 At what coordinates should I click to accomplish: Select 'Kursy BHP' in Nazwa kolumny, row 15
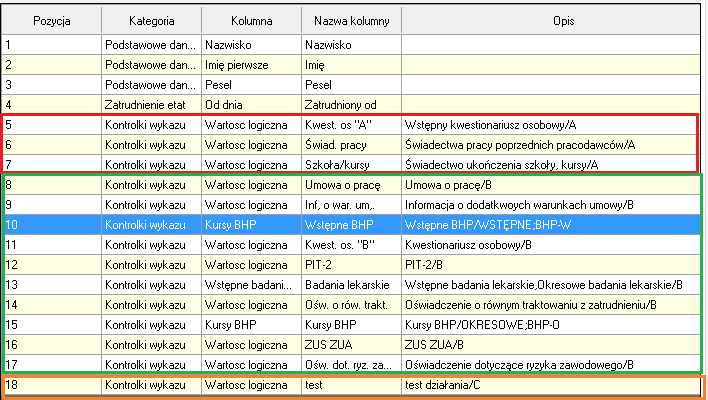[351, 325]
